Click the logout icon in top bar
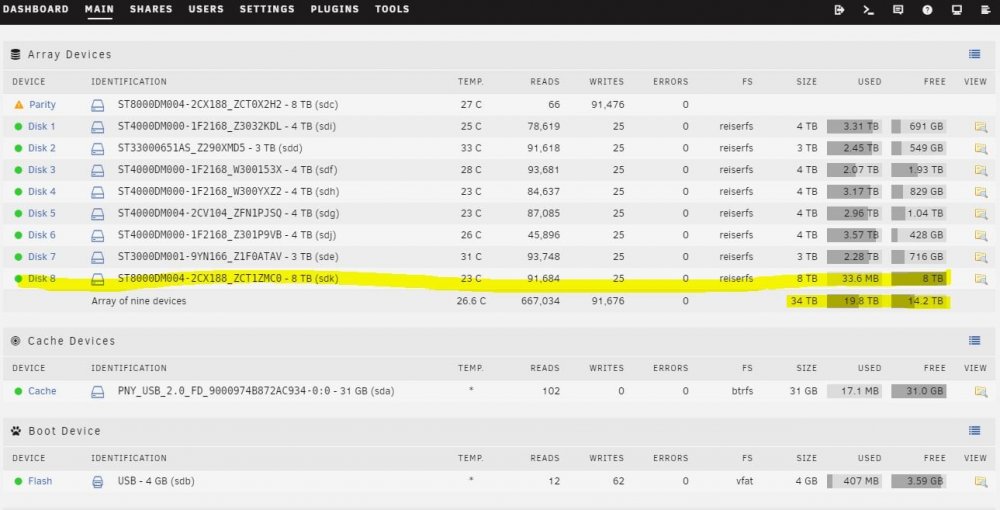This screenshot has width=1000, height=510. click(839, 10)
